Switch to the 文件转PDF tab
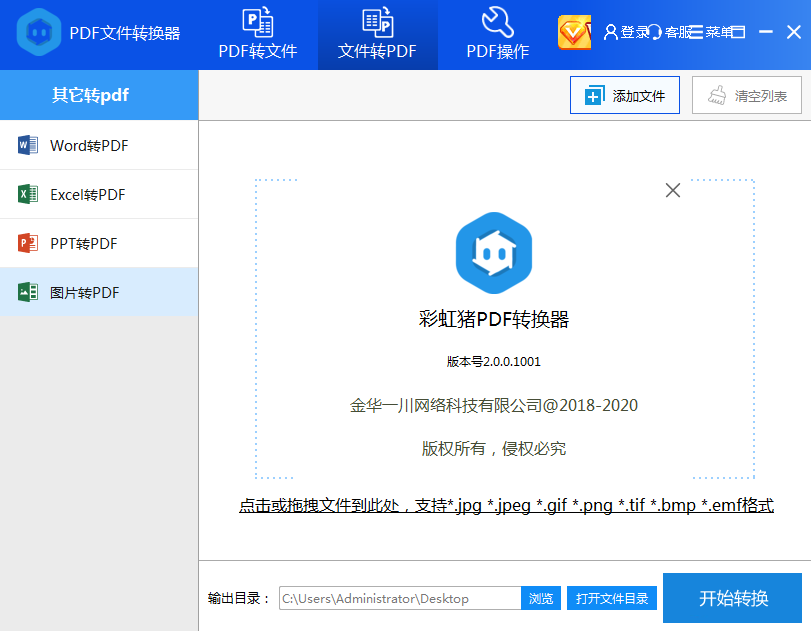 377,34
